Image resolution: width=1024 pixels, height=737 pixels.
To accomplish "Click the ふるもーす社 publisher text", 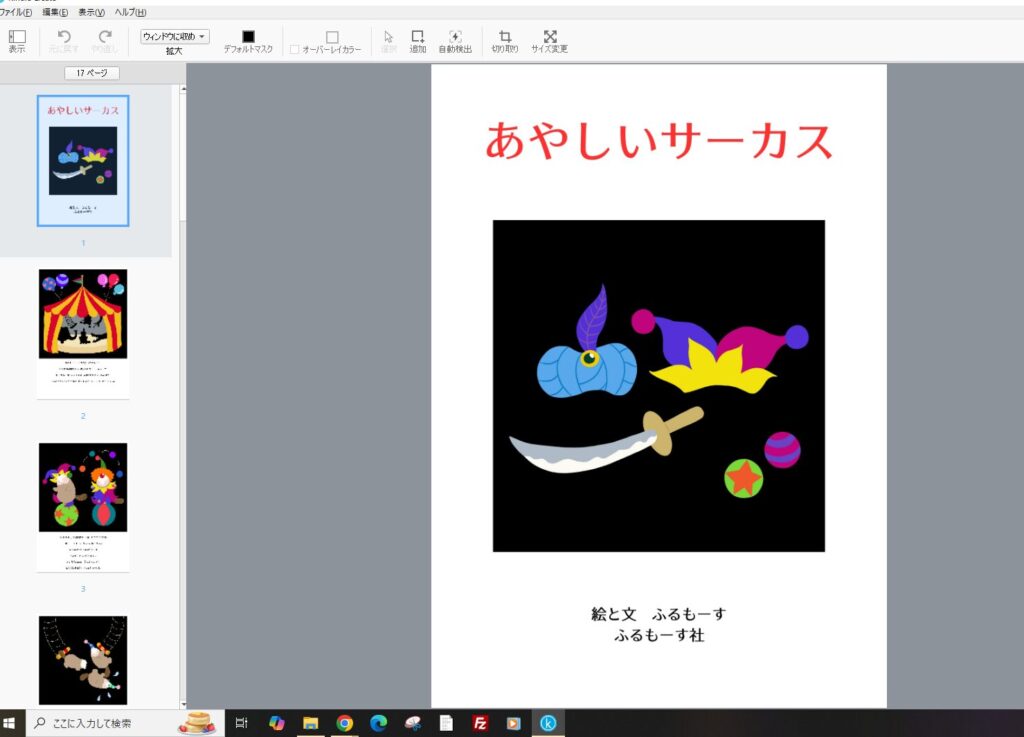I will pyautogui.click(x=659, y=635).
